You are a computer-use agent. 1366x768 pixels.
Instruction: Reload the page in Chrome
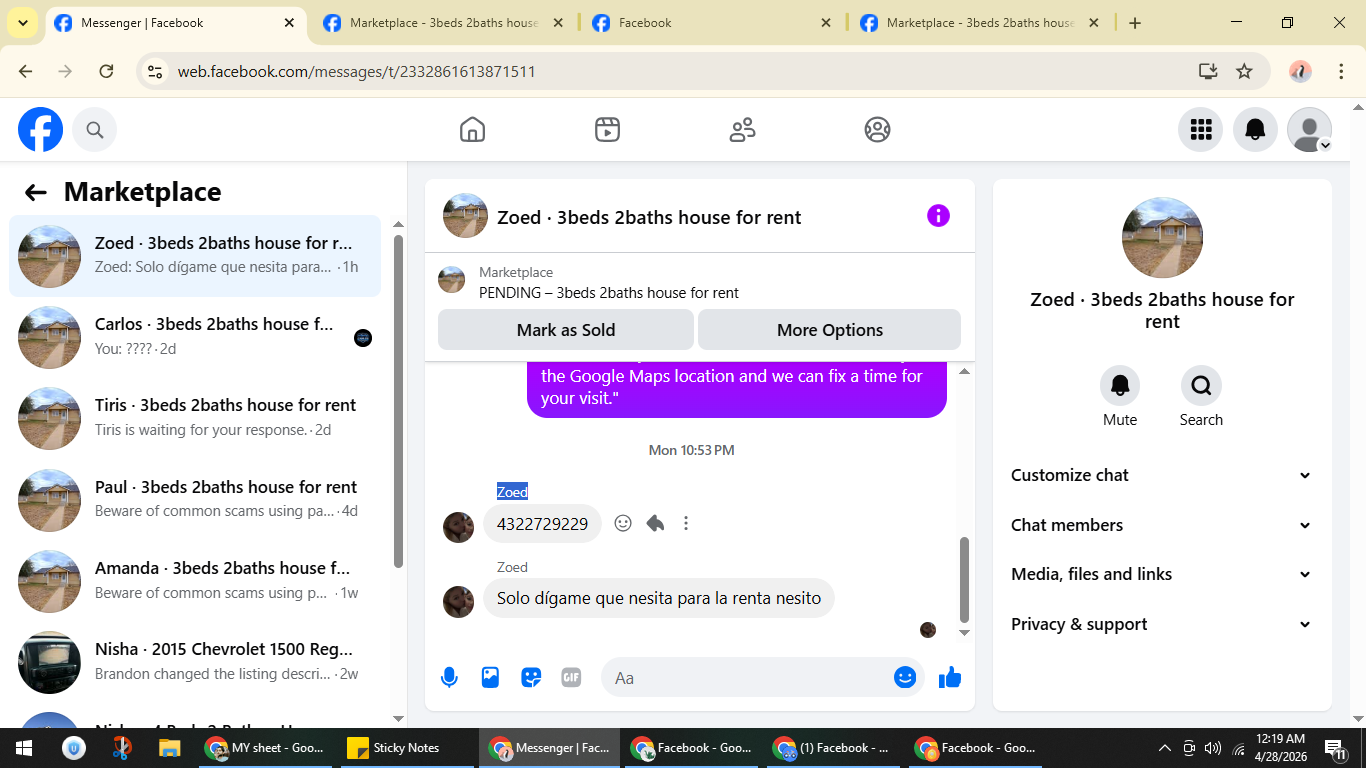(x=106, y=71)
